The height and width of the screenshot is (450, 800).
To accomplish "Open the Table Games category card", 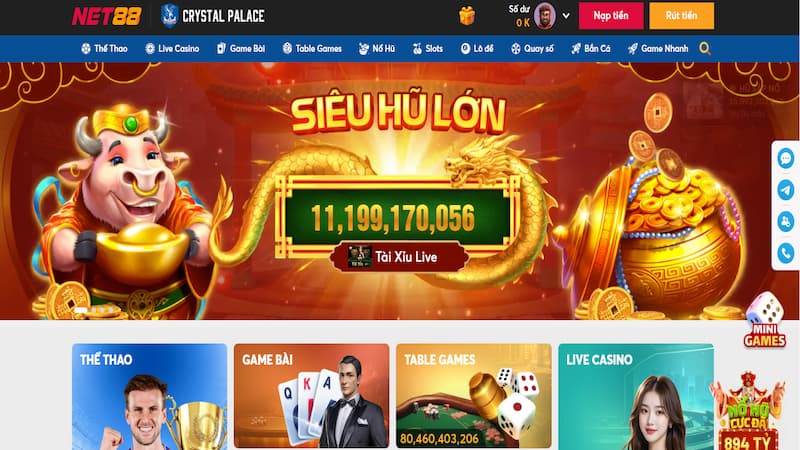I will 473,396.
